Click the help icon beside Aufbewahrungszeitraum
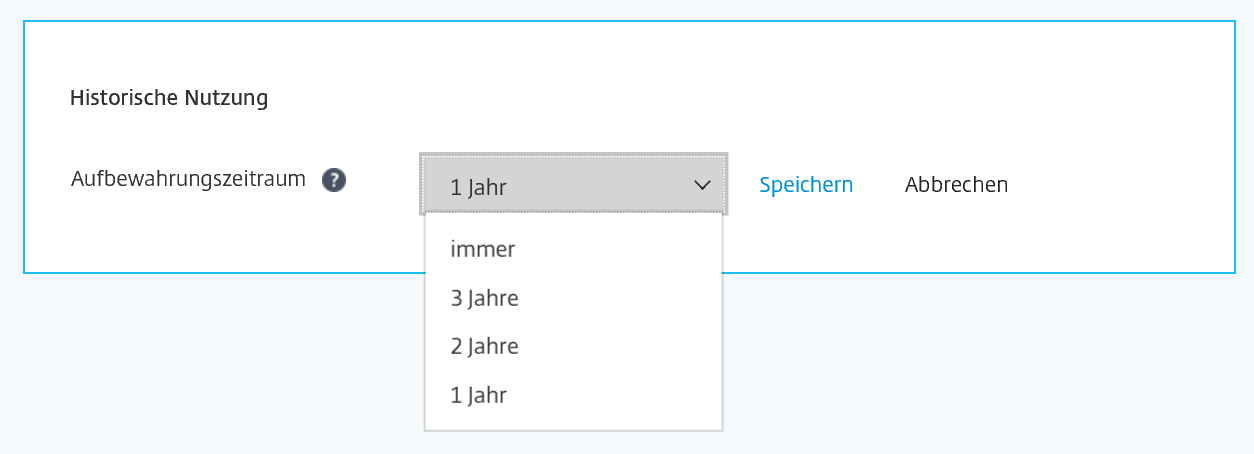Image resolution: width=1254 pixels, height=454 pixels. tap(334, 181)
